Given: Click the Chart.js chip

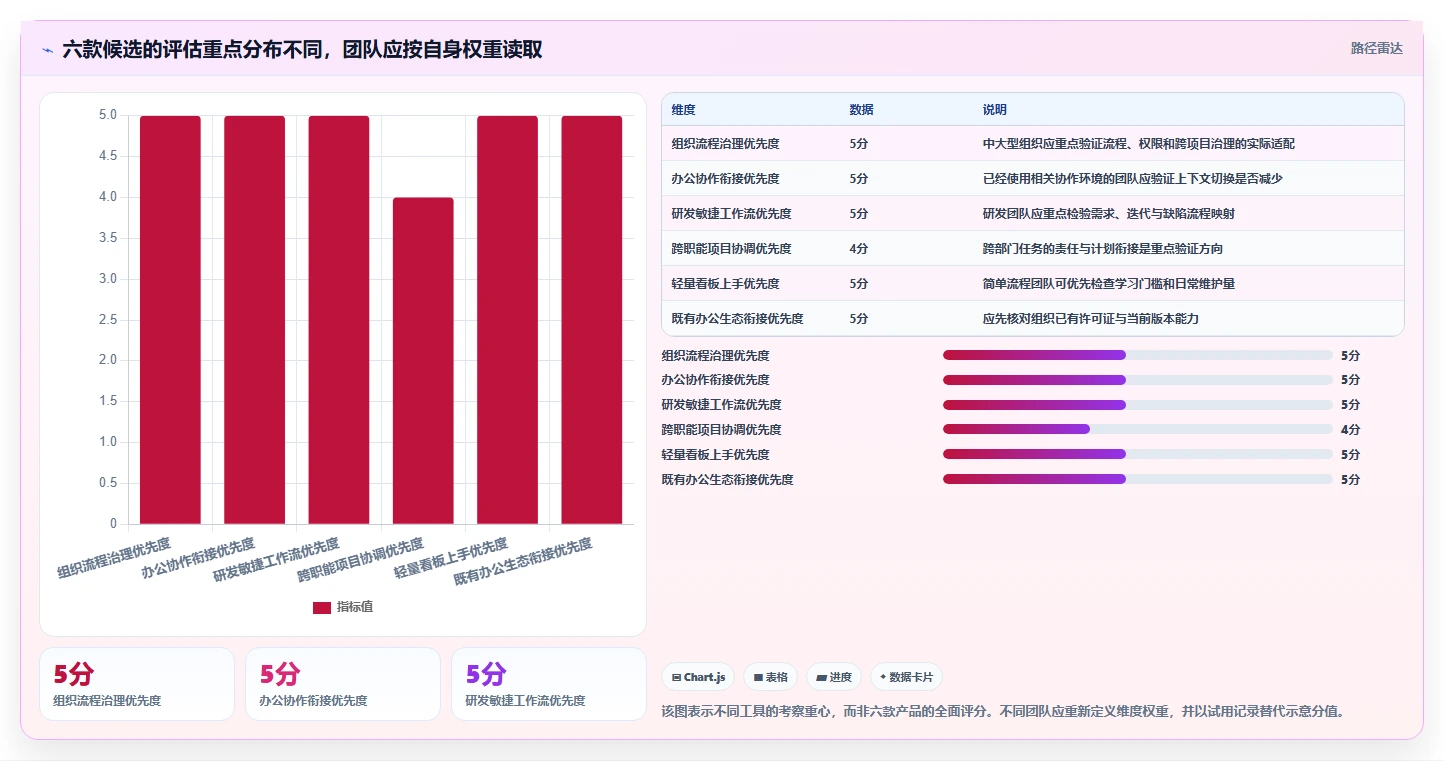Looking at the screenshot, I should pyautogui.click(x=698, y=677).
